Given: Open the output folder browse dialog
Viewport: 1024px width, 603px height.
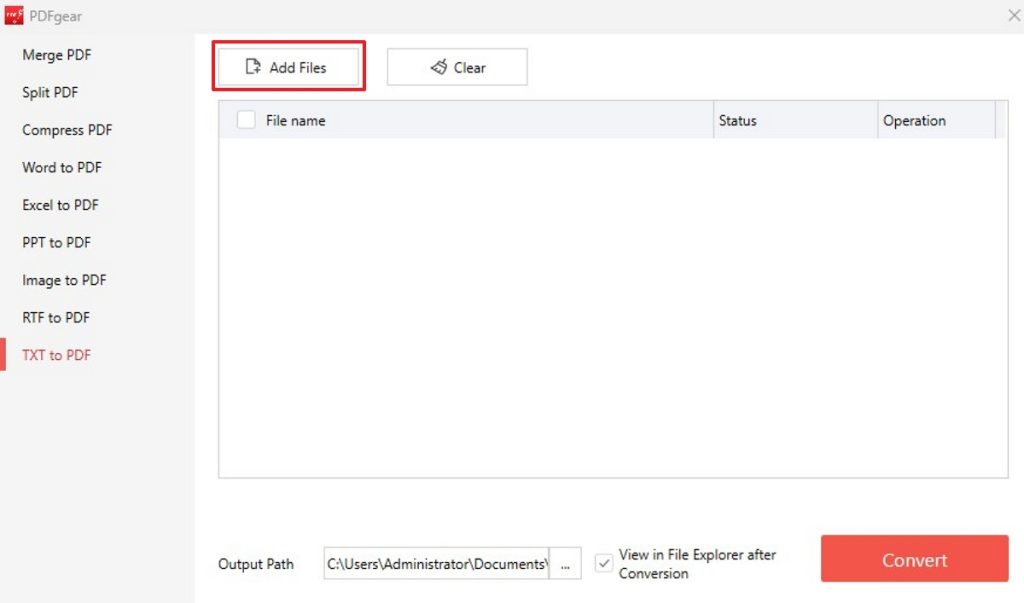Looking at the screenshot, I should [x=566, y=564].
